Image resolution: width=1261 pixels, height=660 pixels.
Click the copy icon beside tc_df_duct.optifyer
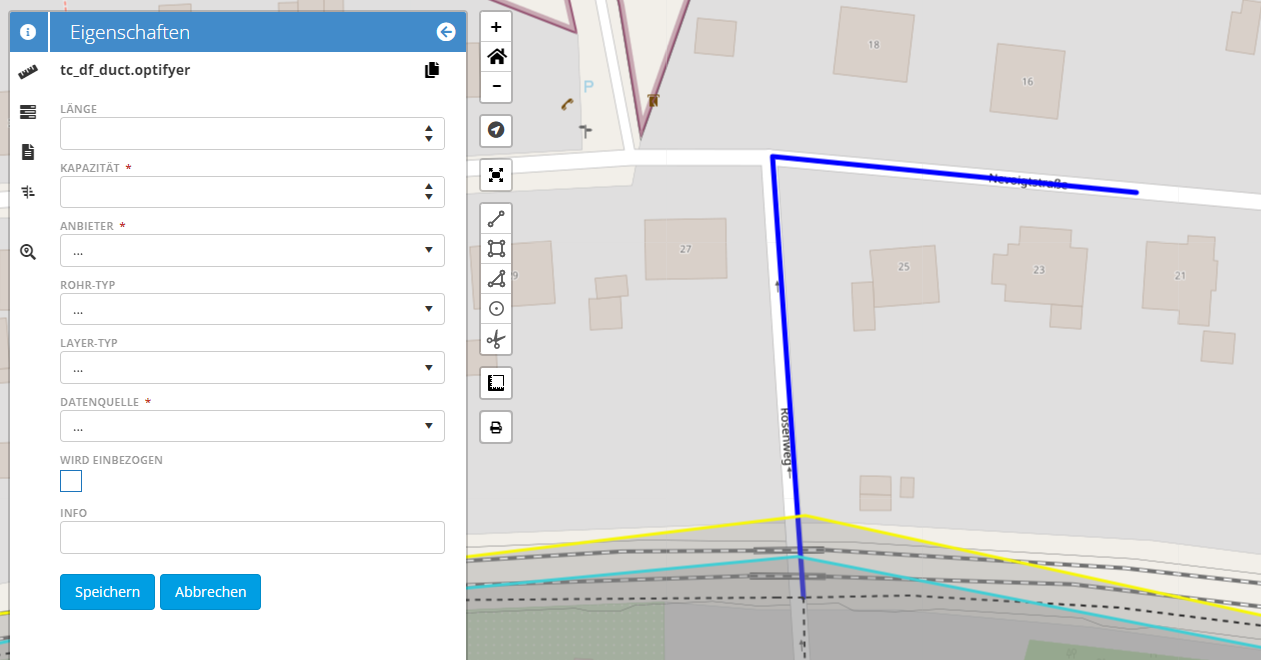click(432, 70)
